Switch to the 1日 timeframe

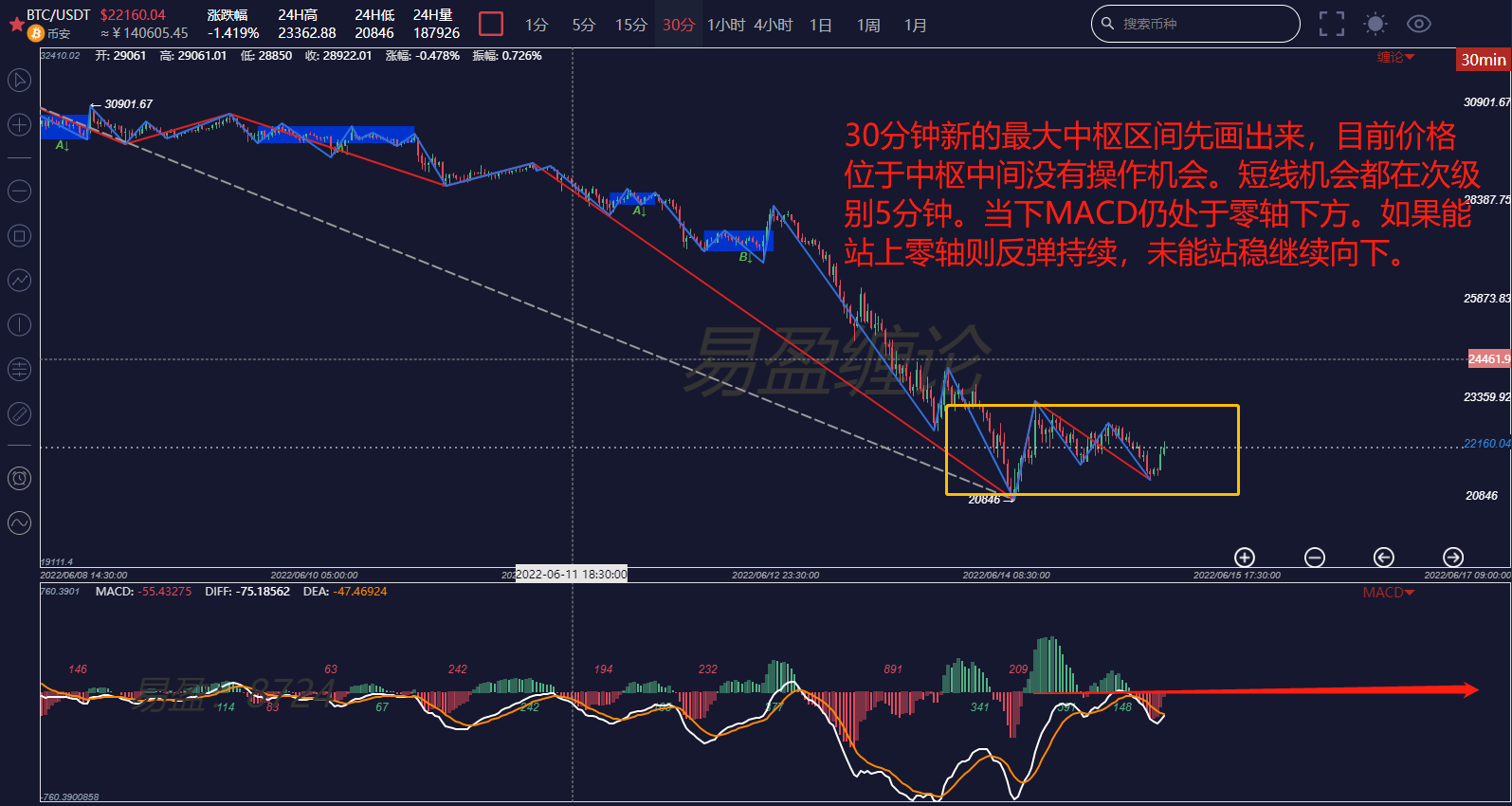821,25
